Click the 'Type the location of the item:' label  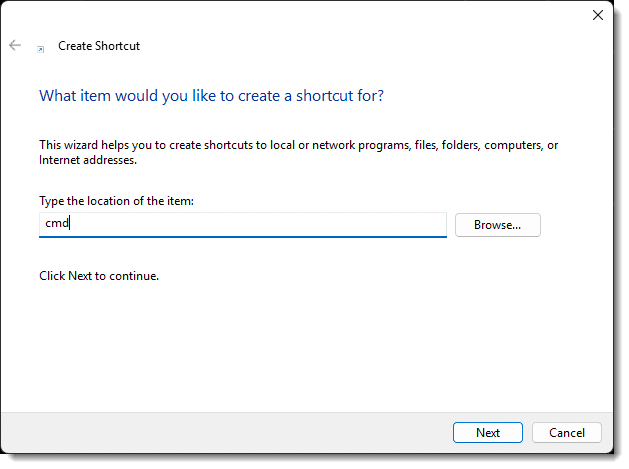click(x=116, y=201)
